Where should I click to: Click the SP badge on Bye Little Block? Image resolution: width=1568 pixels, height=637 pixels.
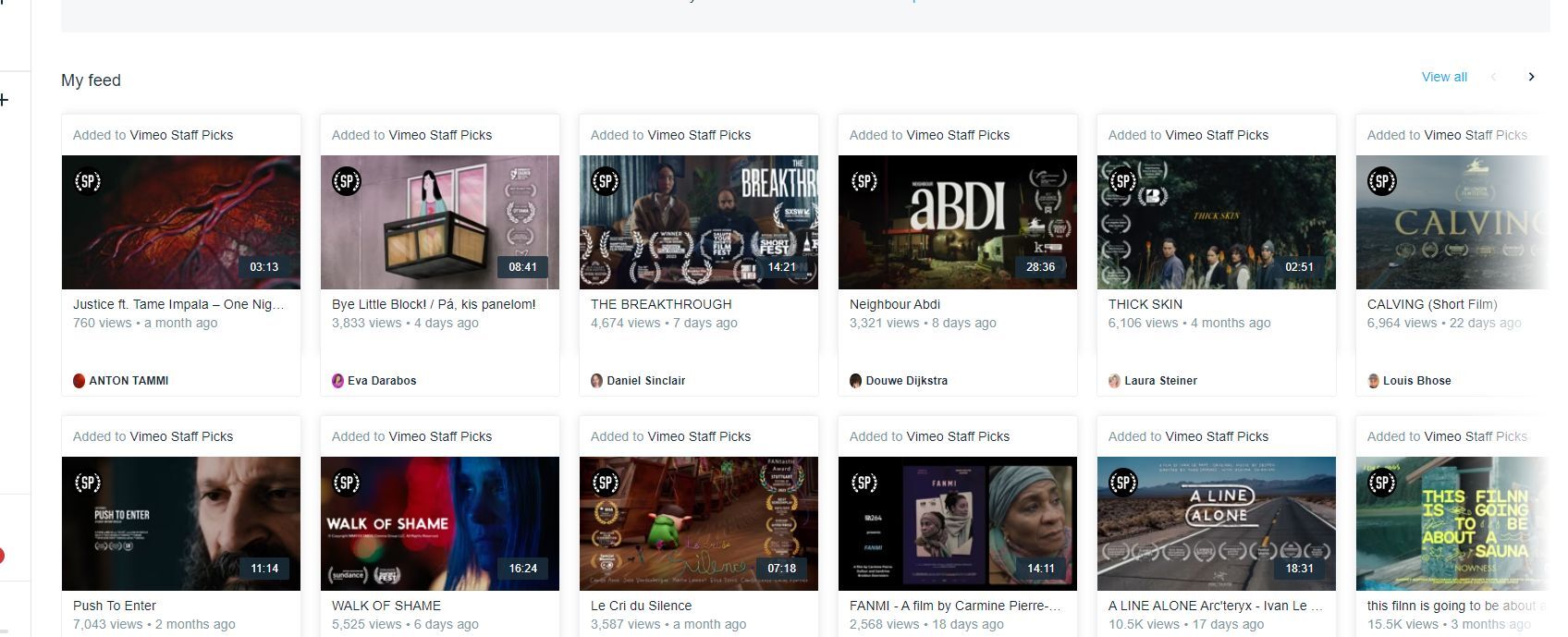[x=347, y=181]
